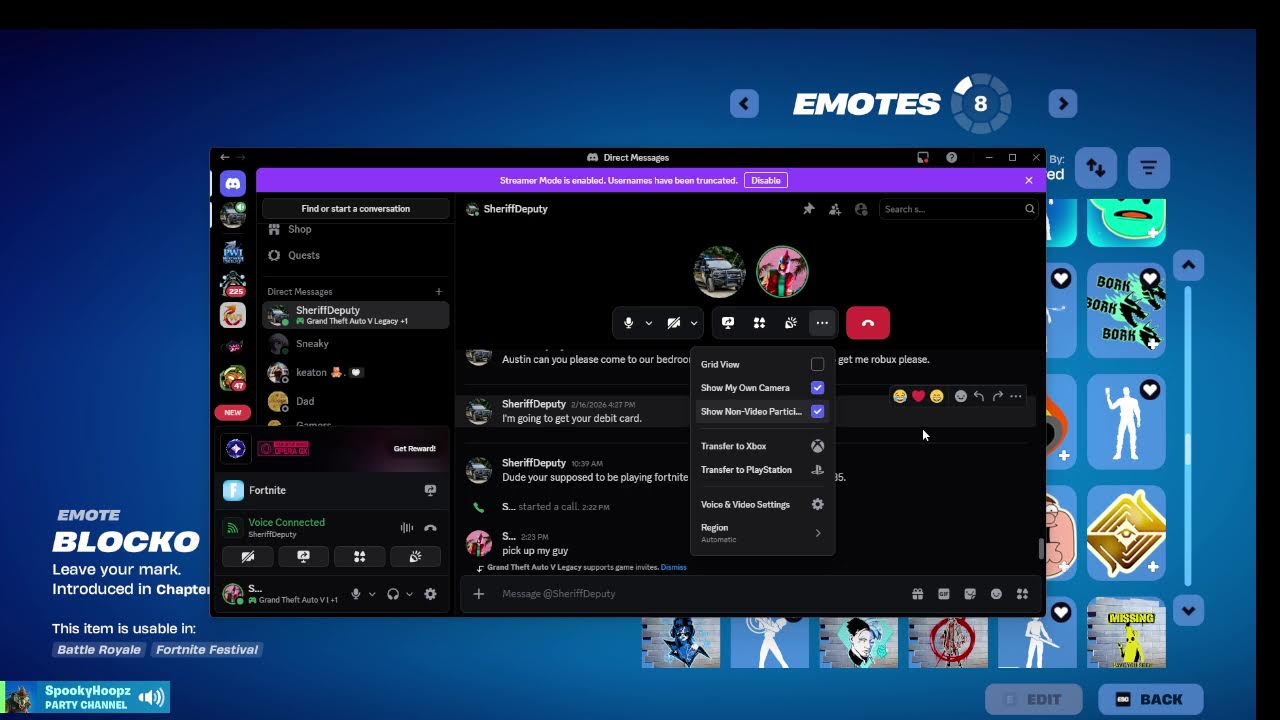Open apps launcher in message bar

click(x=1022, y=594)
